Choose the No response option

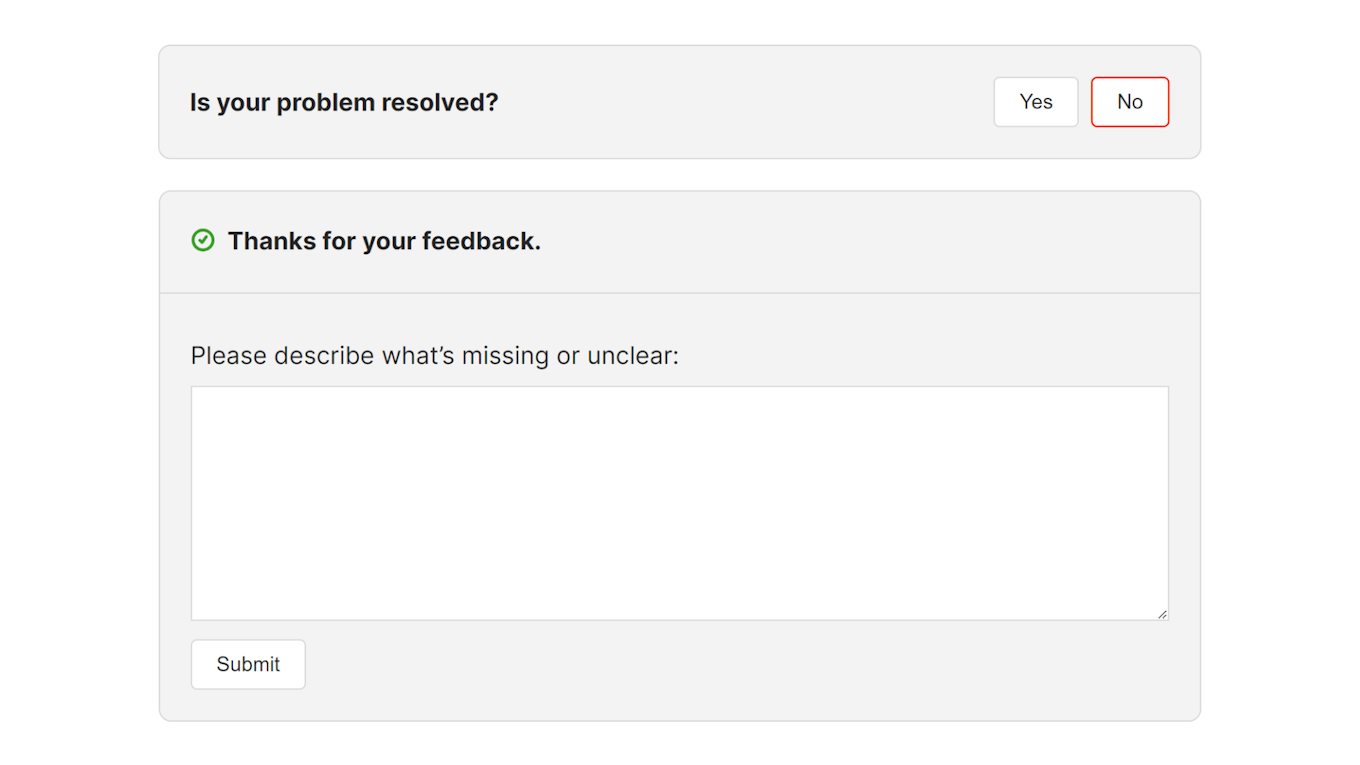(x=1130, y=102)
